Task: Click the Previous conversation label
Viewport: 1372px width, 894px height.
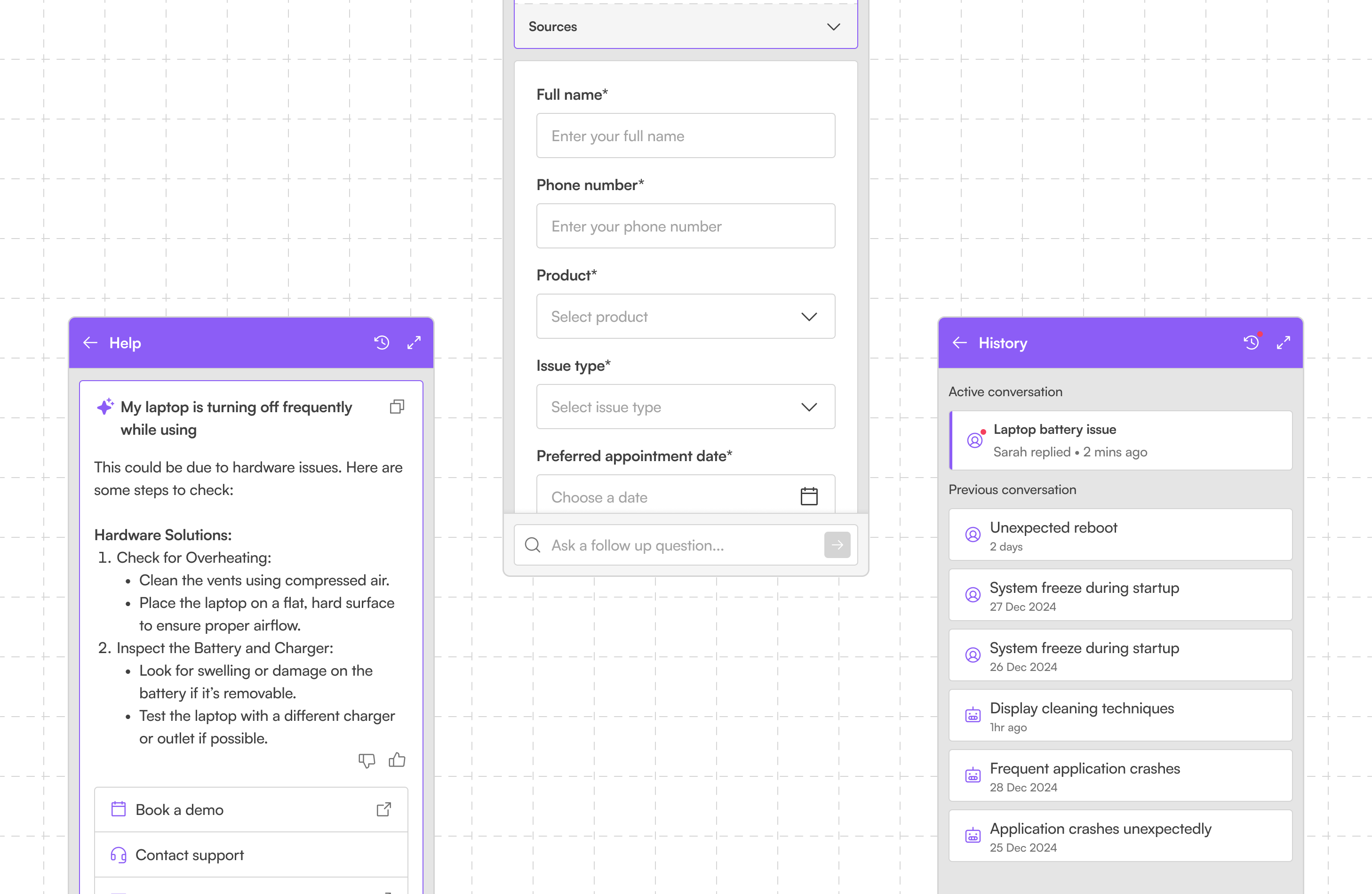Action: (1012, 489)
